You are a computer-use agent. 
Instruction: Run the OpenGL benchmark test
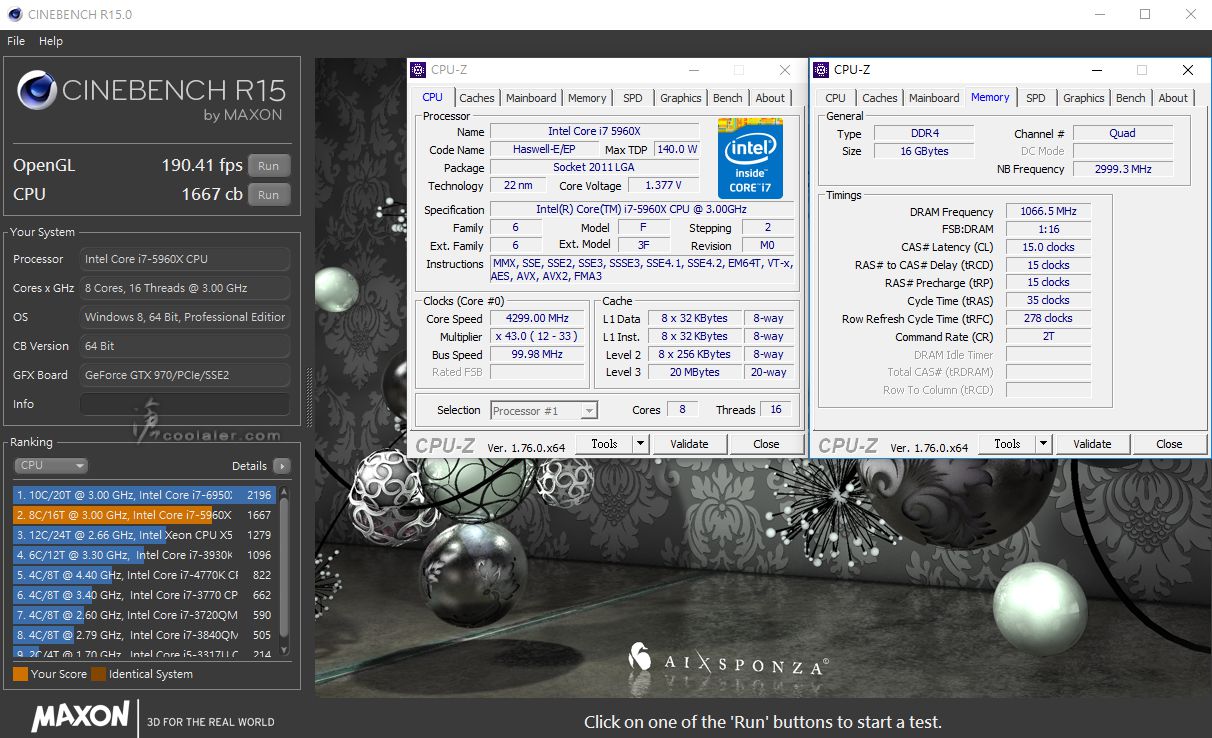click(268, 166)
